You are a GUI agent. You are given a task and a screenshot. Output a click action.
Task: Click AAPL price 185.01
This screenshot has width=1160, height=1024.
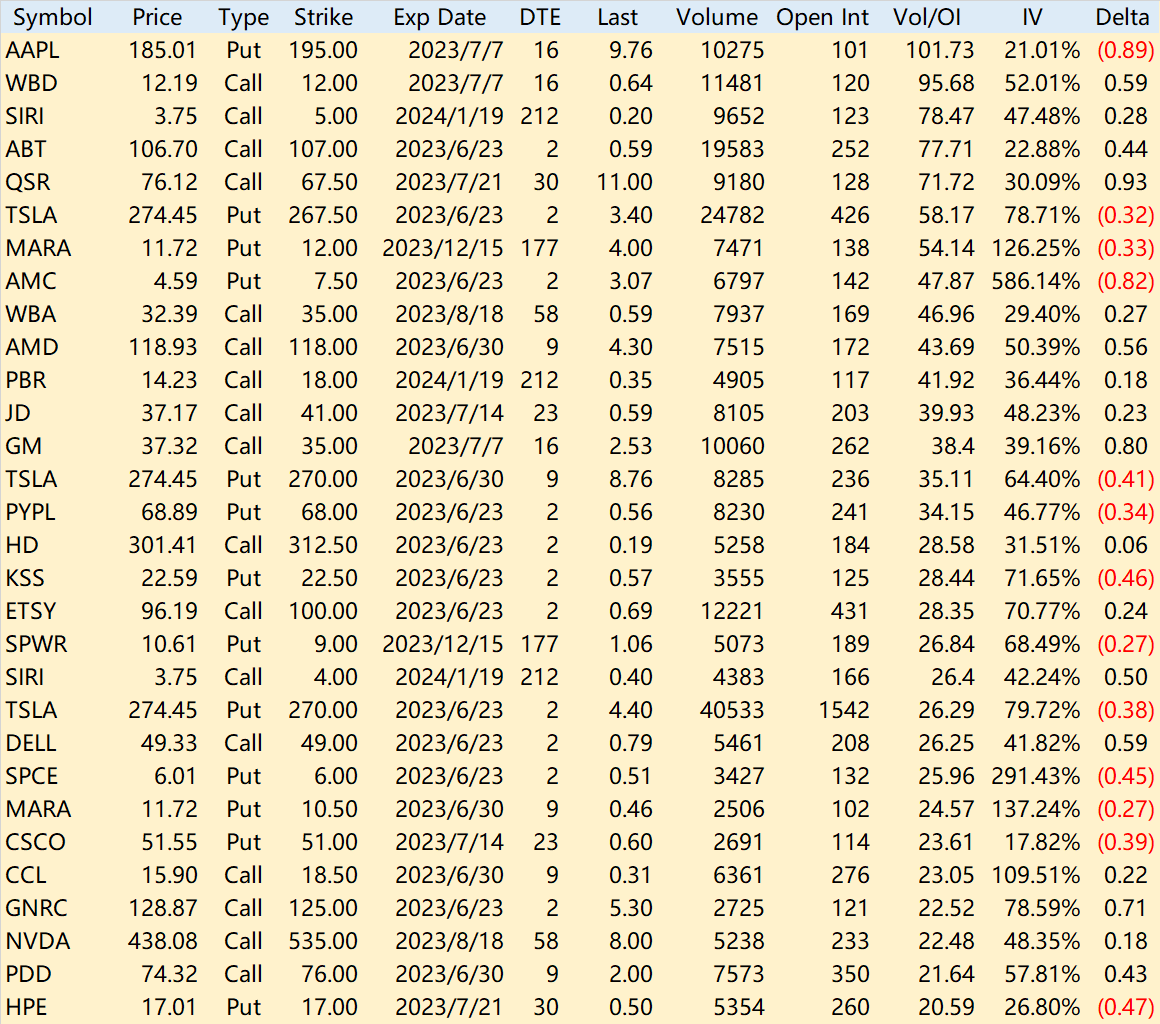163,50
